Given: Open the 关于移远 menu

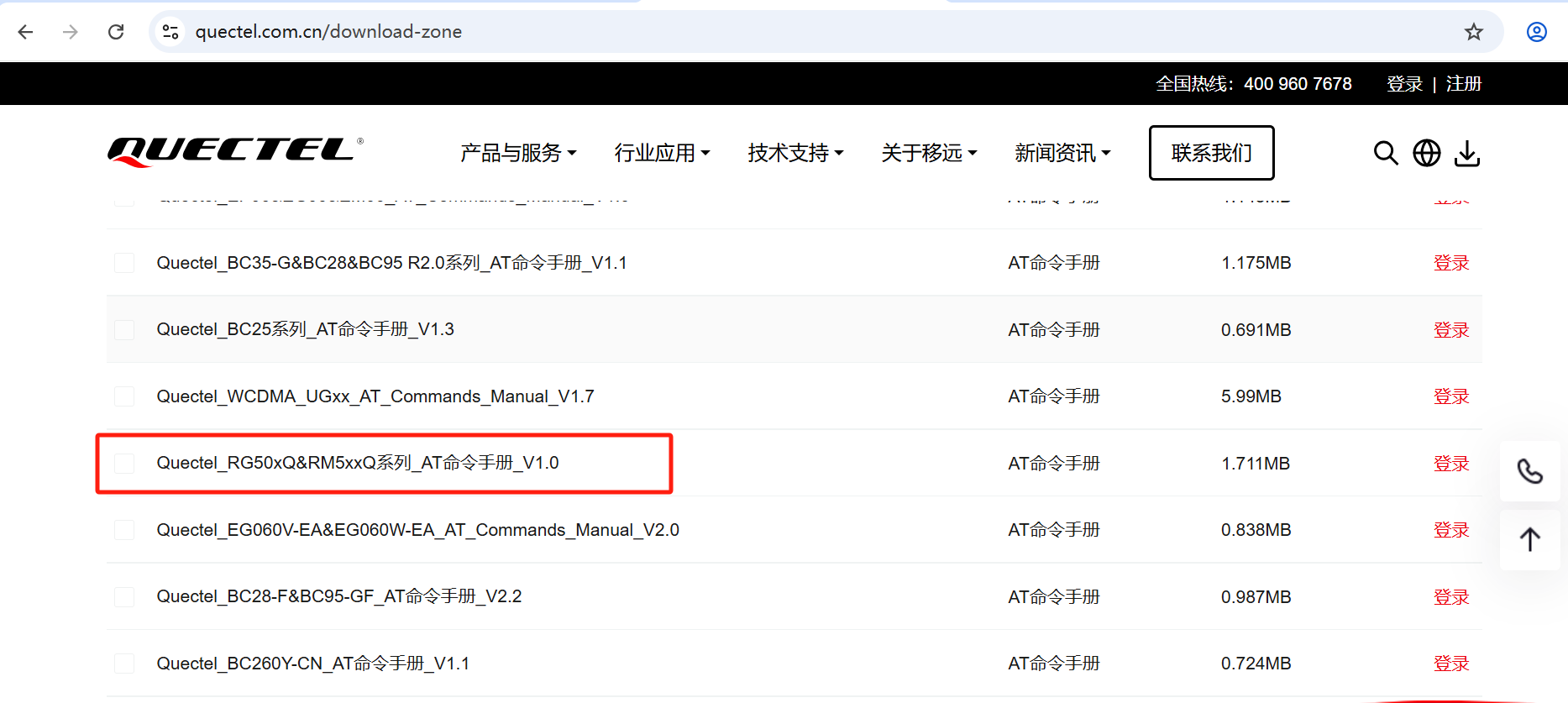Looking at the screenshot, I should tap(928, 153).
